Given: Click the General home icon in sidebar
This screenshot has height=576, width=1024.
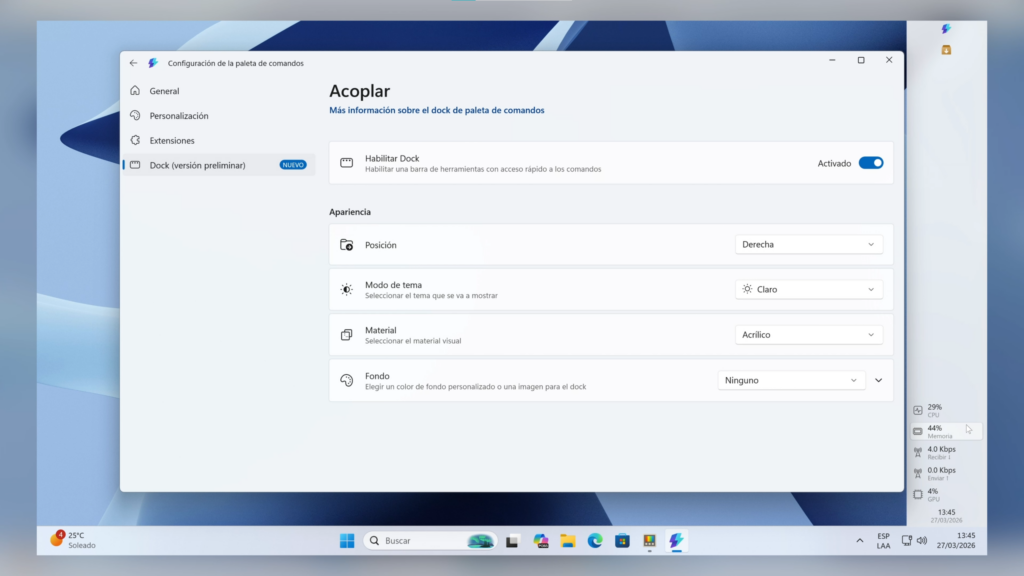Looking at the screenshot, I should [x=135, y=90].
